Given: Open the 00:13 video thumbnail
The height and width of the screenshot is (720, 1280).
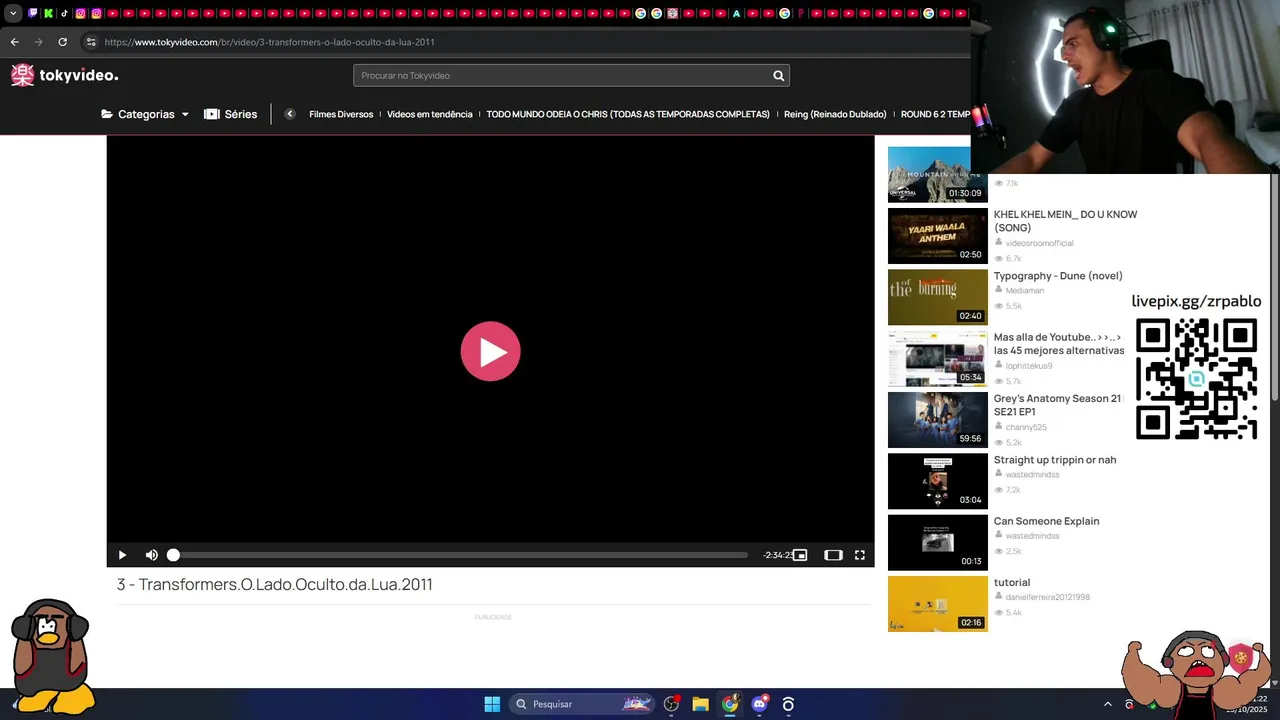Looking at the screenshot, I should (x=937, y=542).
